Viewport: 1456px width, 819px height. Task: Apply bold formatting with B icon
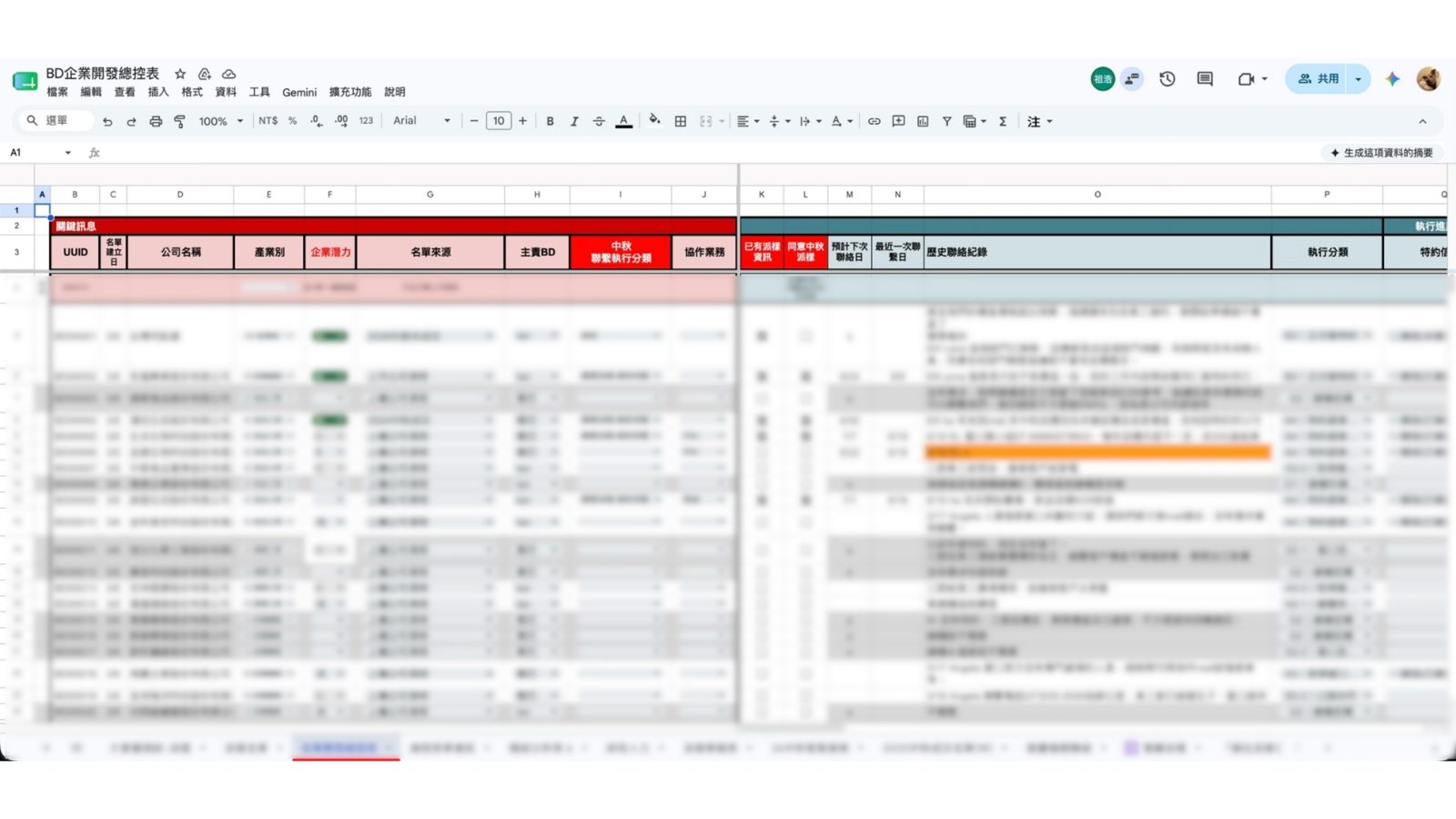(x=550, y=121)
